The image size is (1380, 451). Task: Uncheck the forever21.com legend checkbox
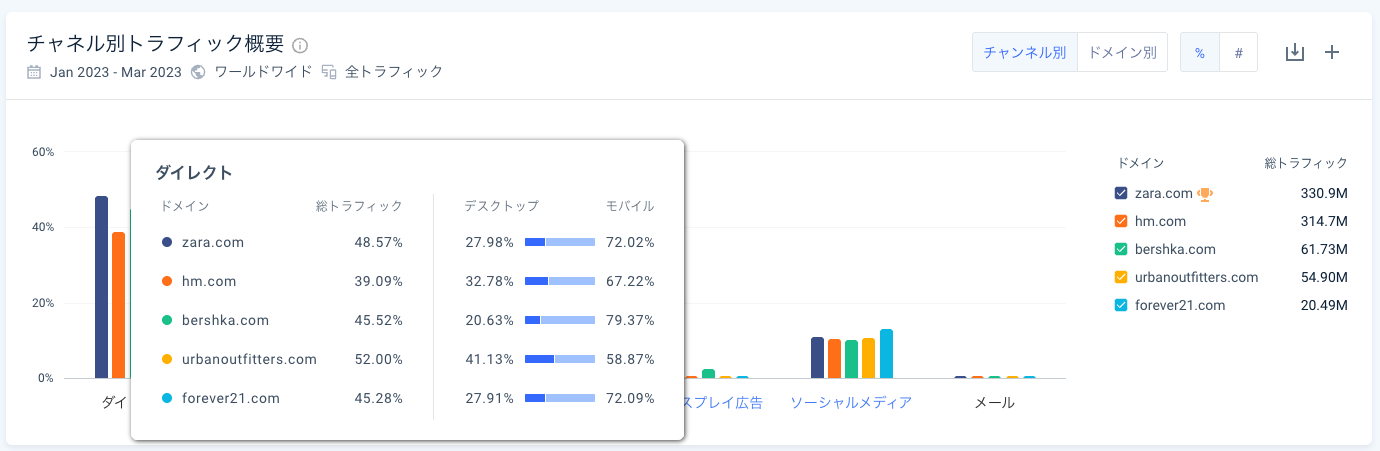[1121, 305]
